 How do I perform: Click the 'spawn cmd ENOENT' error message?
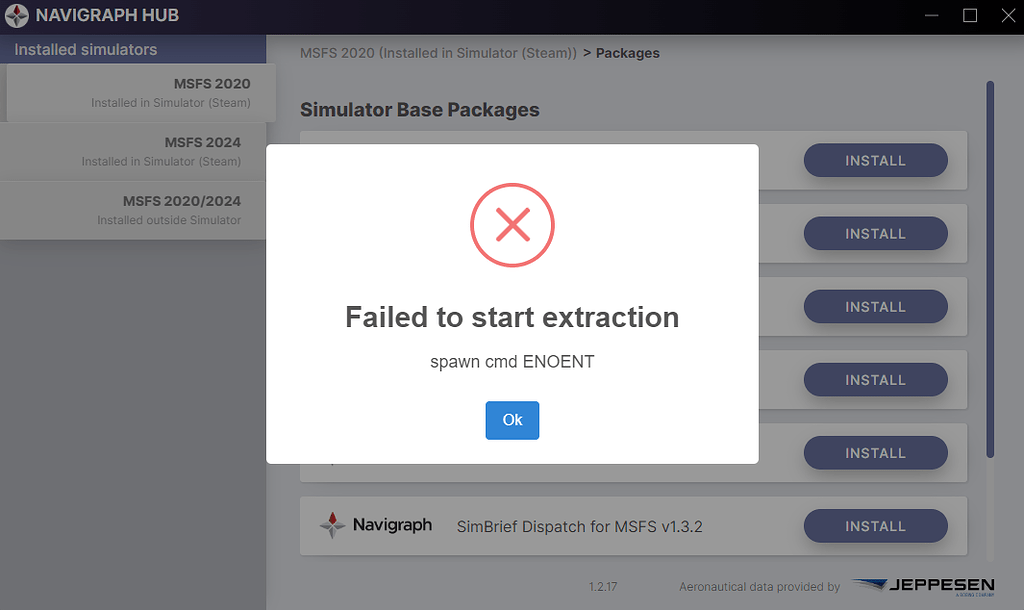click(x=512, y=362)
